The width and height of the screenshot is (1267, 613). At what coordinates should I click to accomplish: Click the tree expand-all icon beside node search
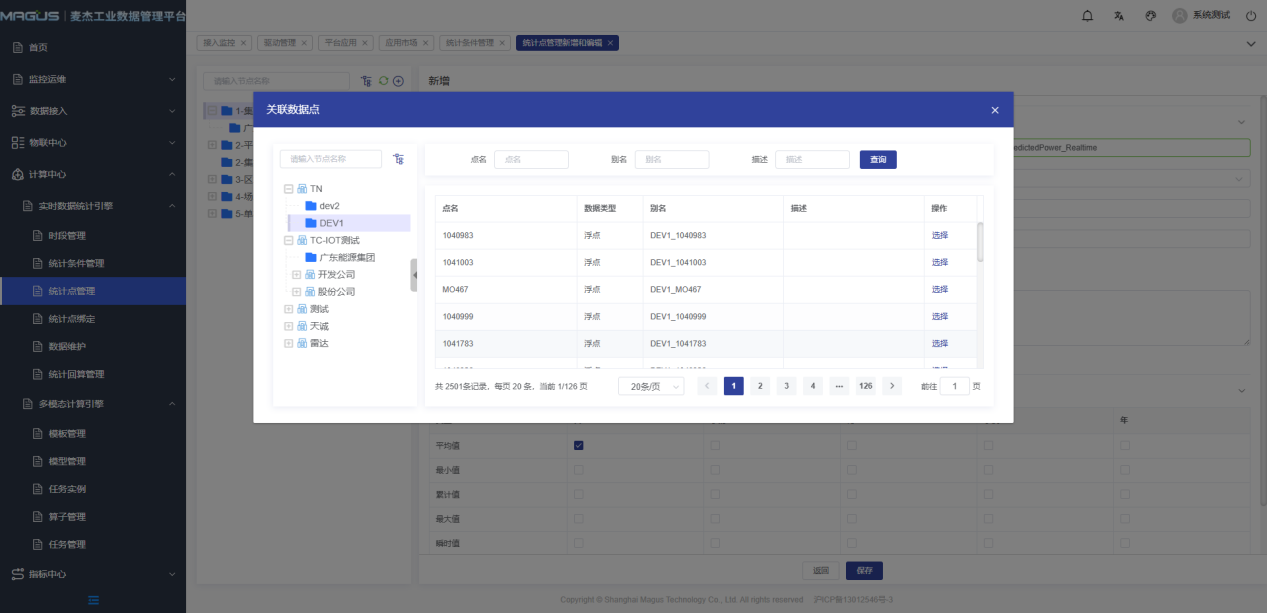(399, 159)
